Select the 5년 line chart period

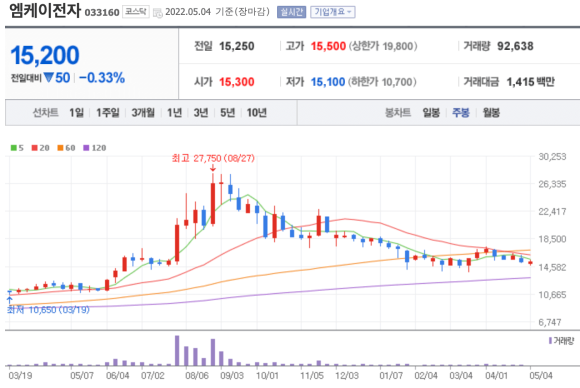click(x=227, y=112)
